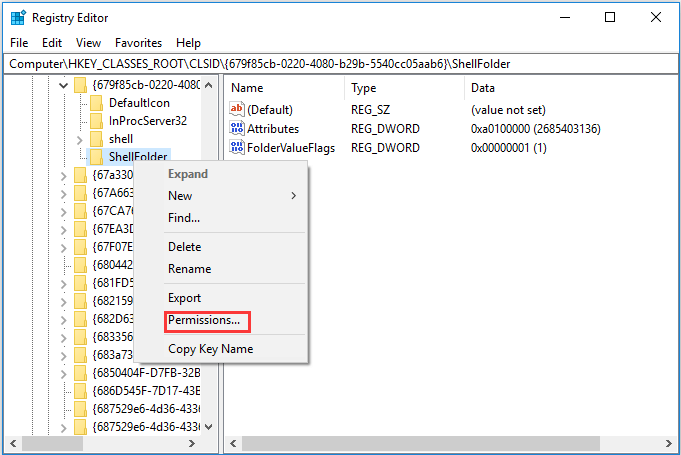The width and height of the screenshot is (681, 455).
Task: Click values pane horizontal scroll-right arrow
Action: pos(668,443)
